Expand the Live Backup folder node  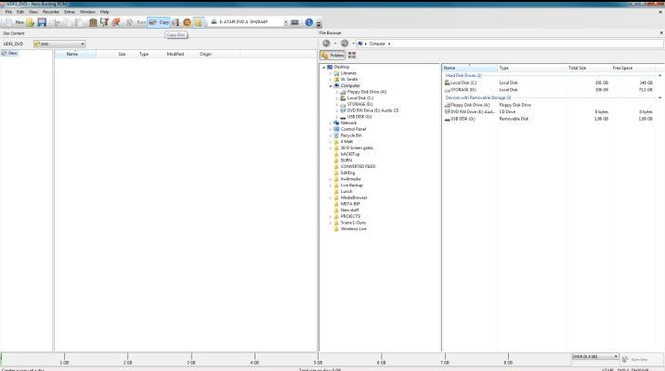330,185
